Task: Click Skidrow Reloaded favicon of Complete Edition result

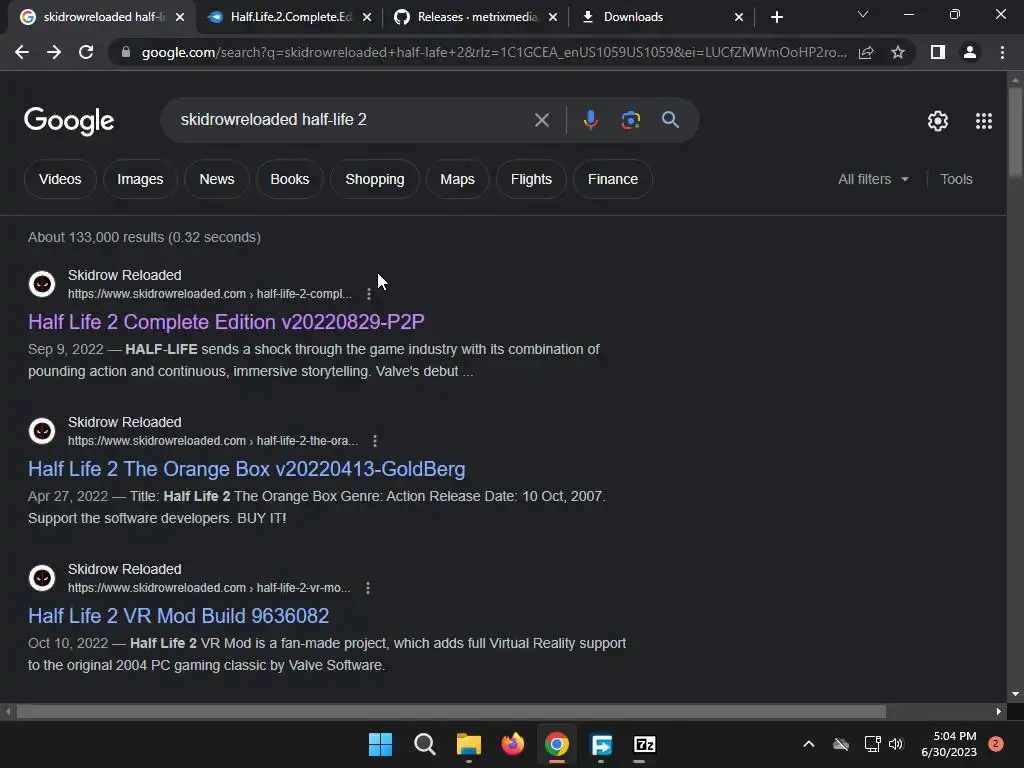Action: click(42, 284)
